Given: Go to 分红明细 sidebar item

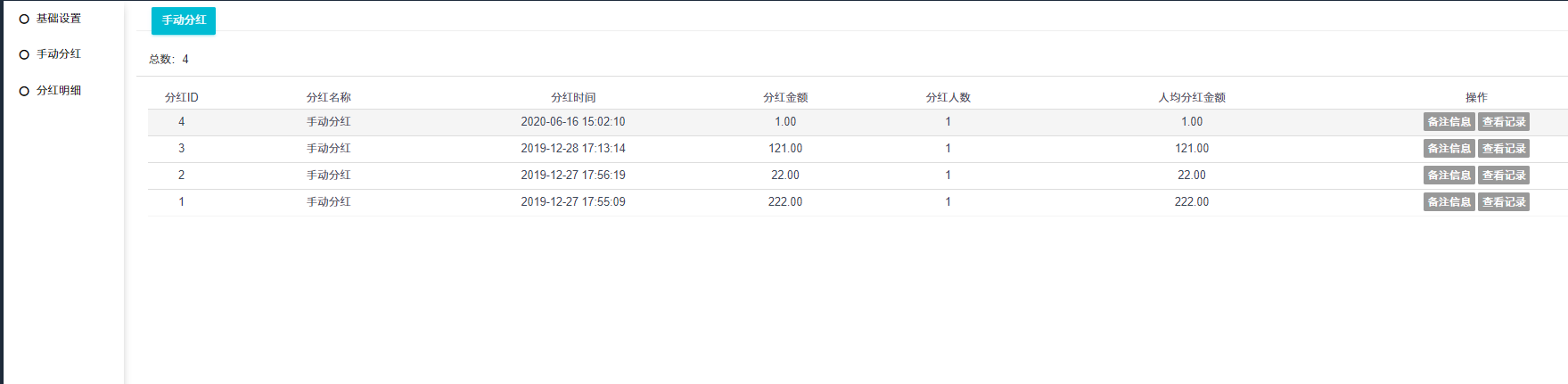Looking at the screenshot, I should tap(58, 91).
